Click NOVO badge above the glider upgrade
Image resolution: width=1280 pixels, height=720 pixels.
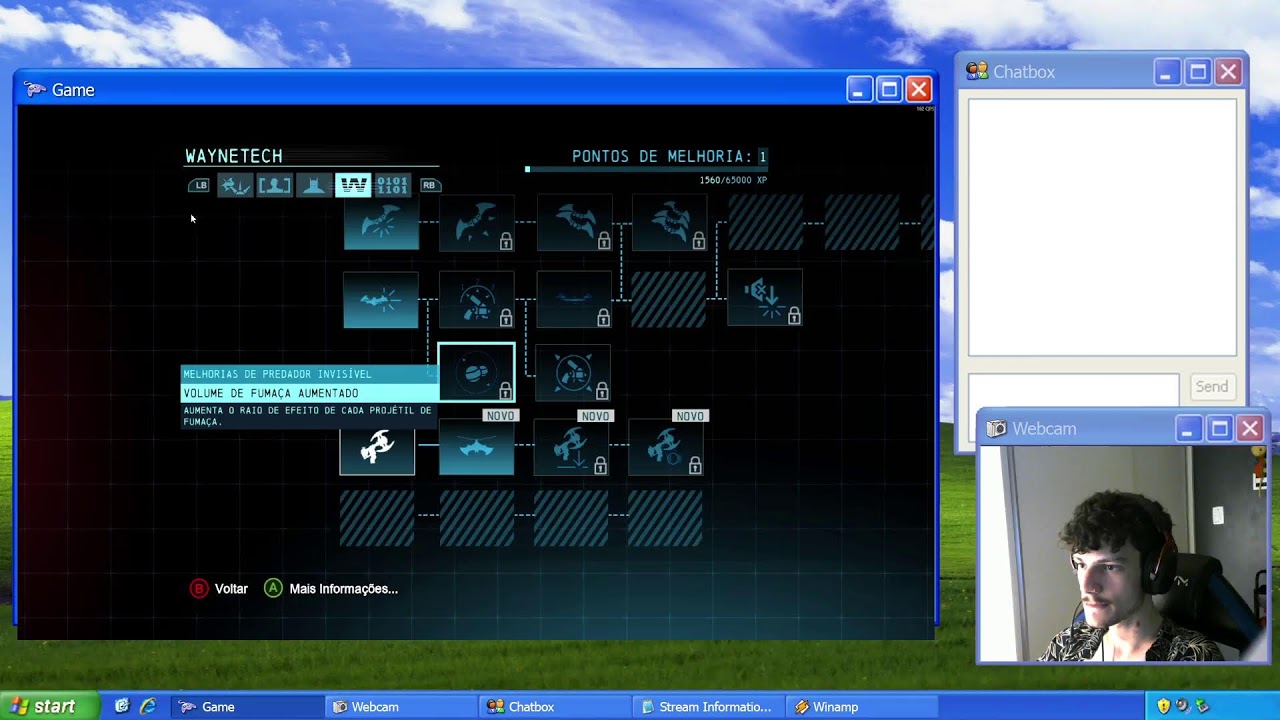click(x=500, y=416)
